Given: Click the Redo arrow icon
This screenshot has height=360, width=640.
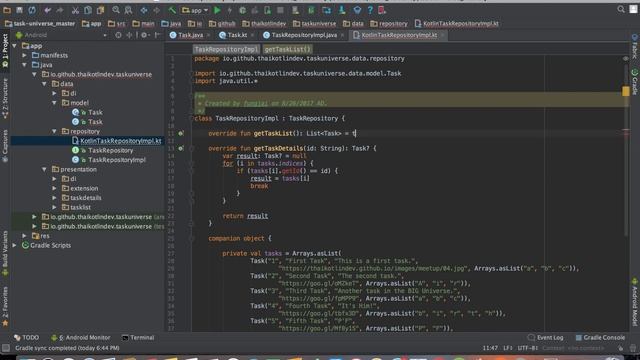Looking at the screenshot, I should [60, 10].
